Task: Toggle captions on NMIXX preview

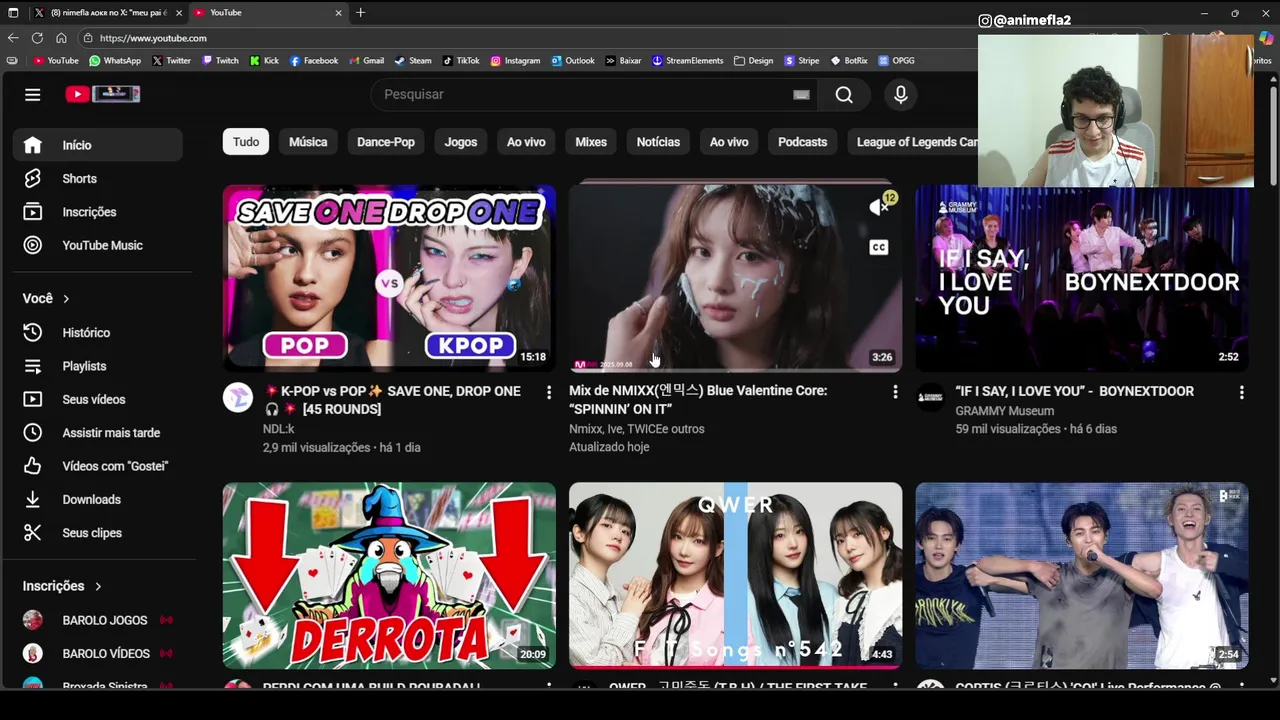Action: (x=878, y=247)
